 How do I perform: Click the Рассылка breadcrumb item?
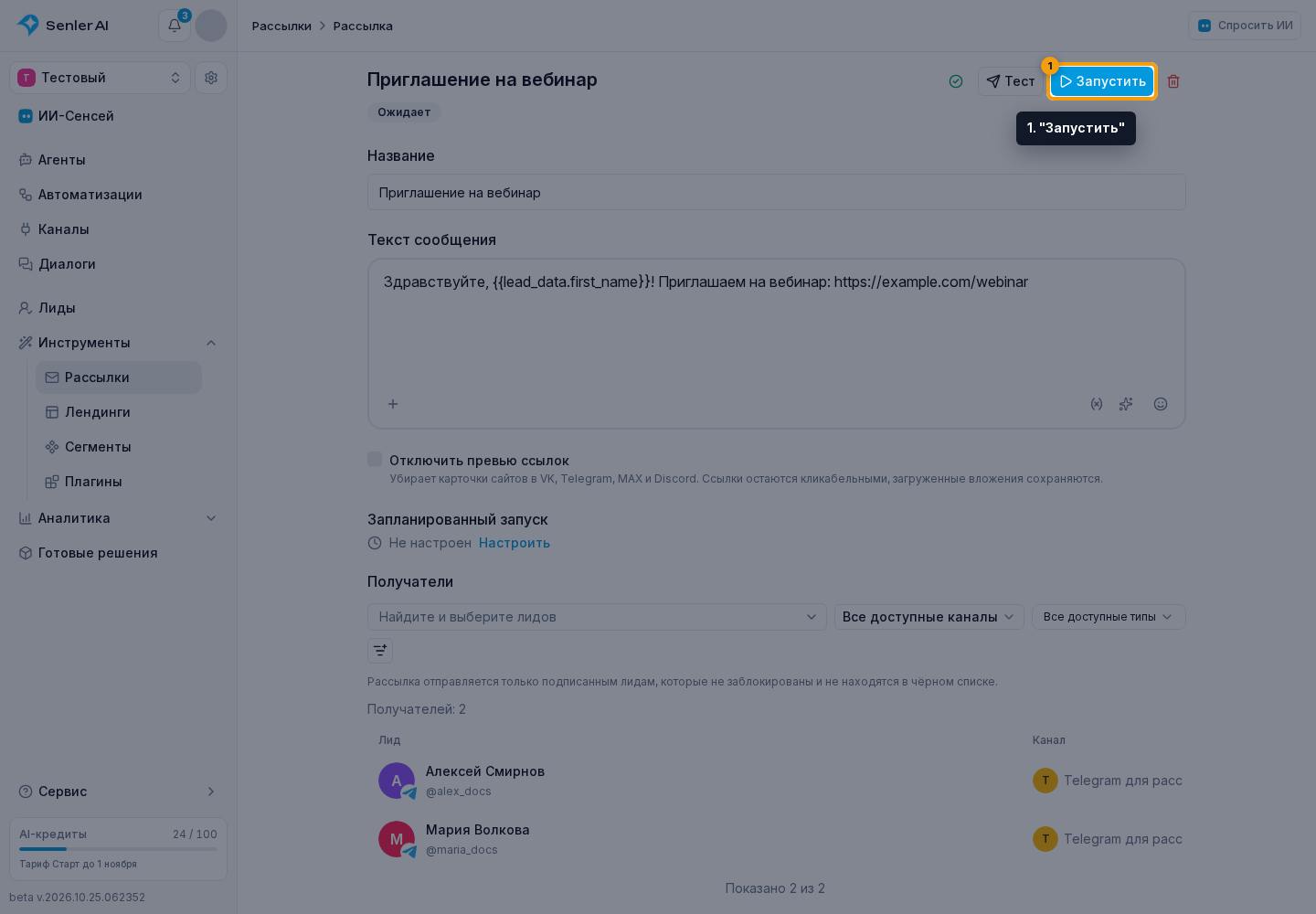point(363,26)
